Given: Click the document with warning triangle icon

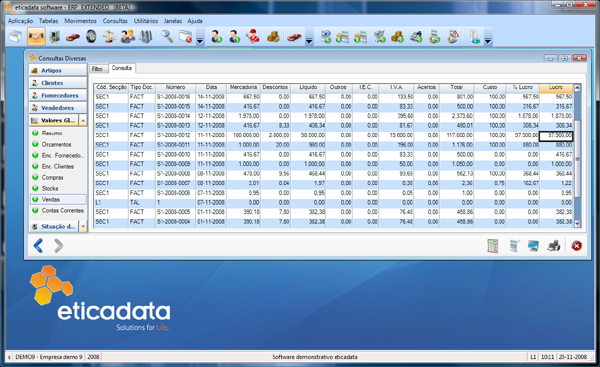Looking at the screenshot, I should 453,37.
